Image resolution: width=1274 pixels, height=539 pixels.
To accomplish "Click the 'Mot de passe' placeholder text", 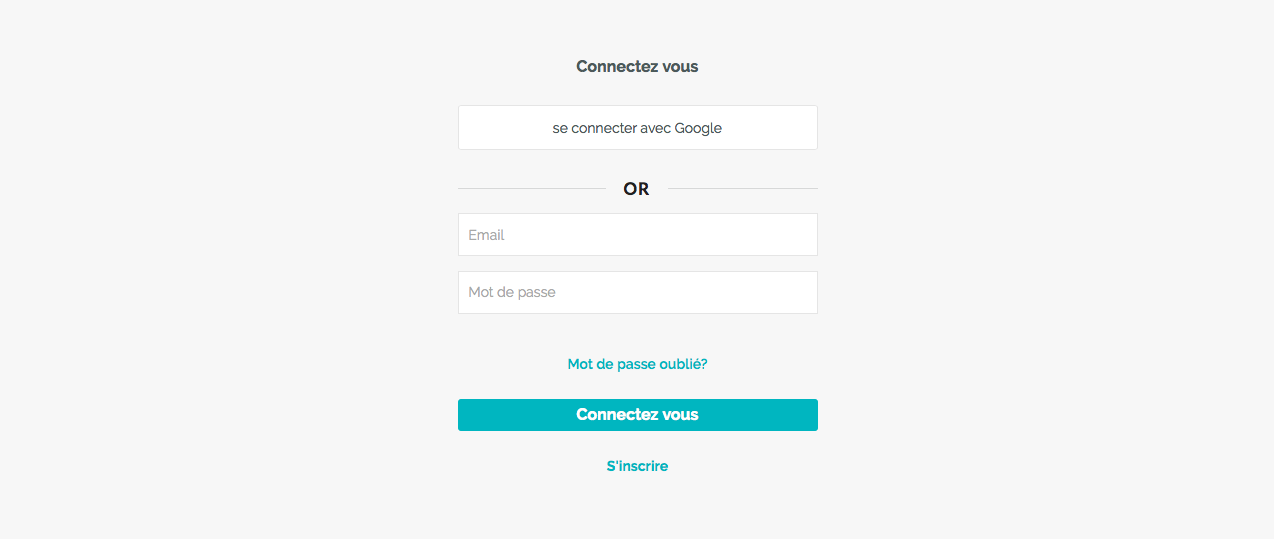I will [x=512, y=293].
